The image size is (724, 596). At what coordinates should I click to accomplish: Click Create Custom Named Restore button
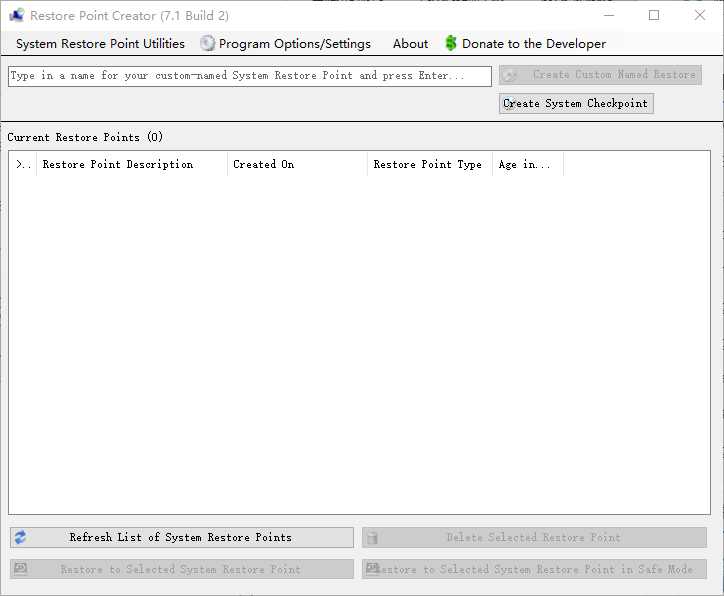[600, 75]
